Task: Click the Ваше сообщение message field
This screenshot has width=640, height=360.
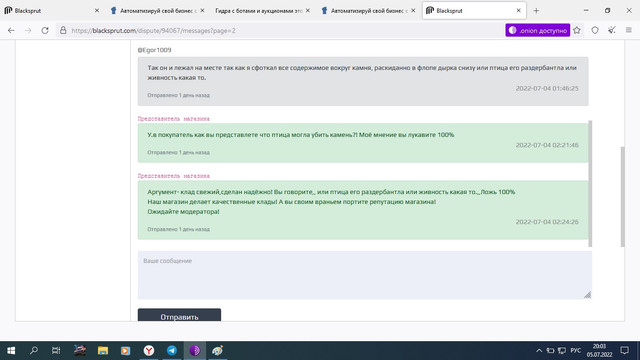Action: click(364, 275)
